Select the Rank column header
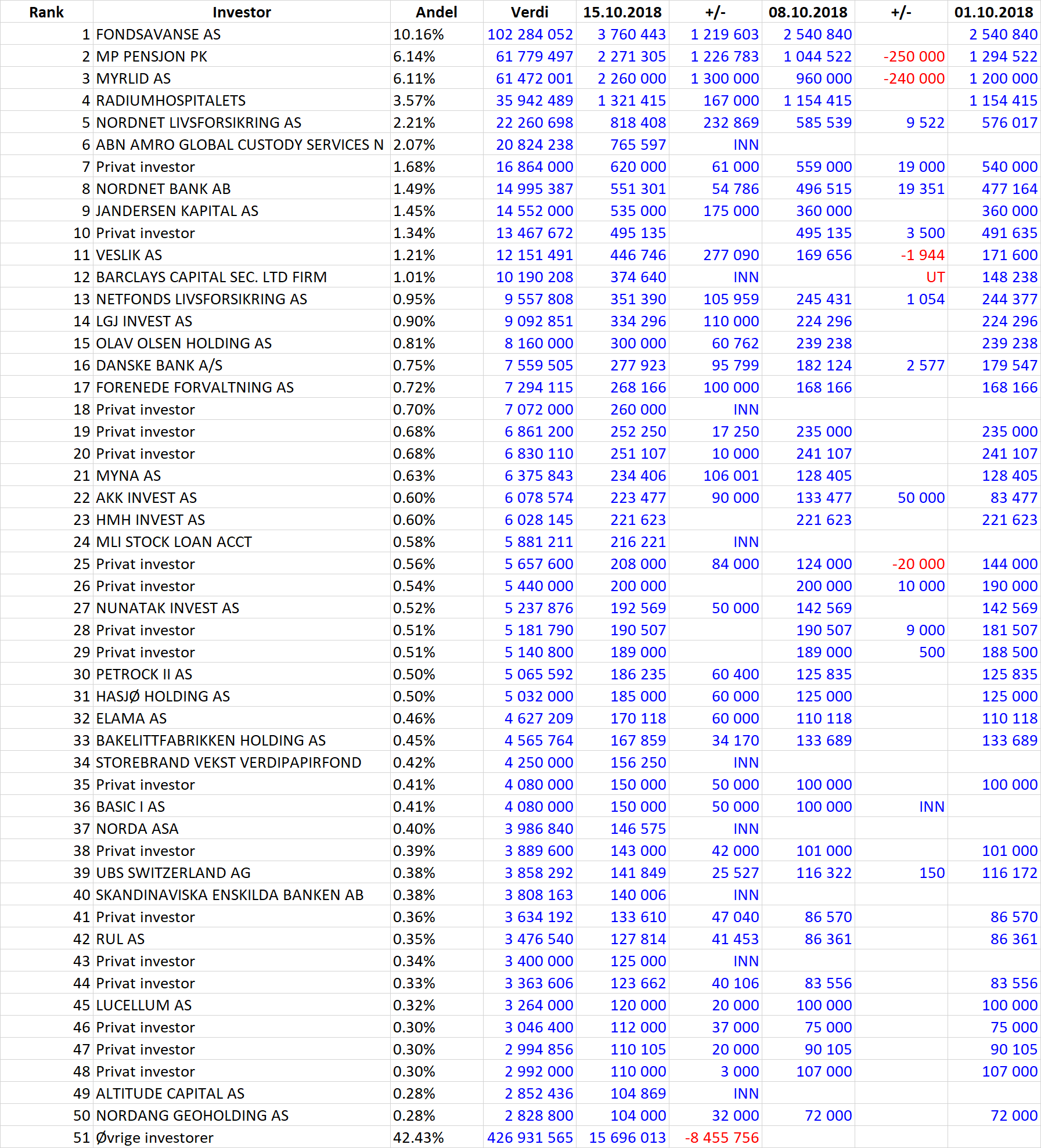Viewport: 1041px width, 1148px height. point(46,12)
